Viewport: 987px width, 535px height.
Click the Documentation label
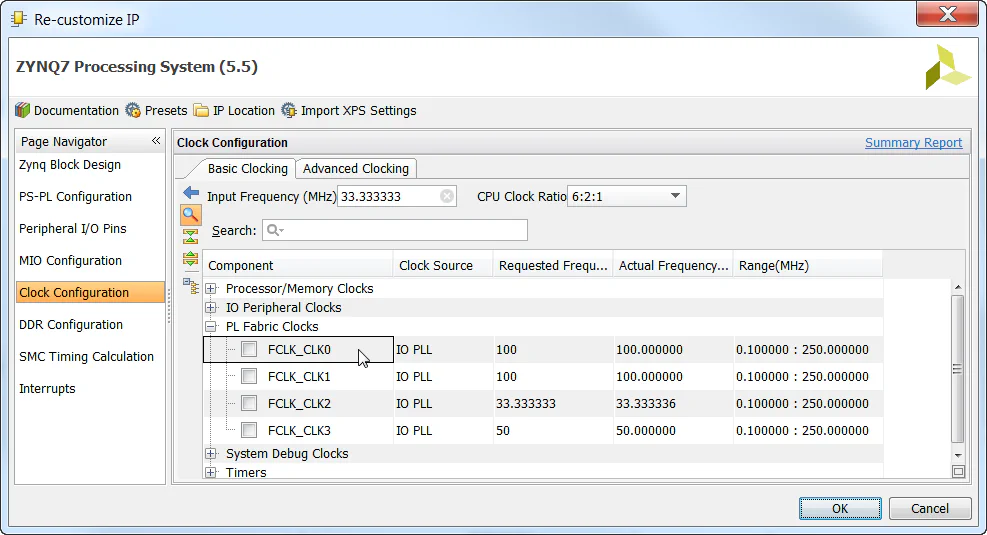click(x=76, y=111)
